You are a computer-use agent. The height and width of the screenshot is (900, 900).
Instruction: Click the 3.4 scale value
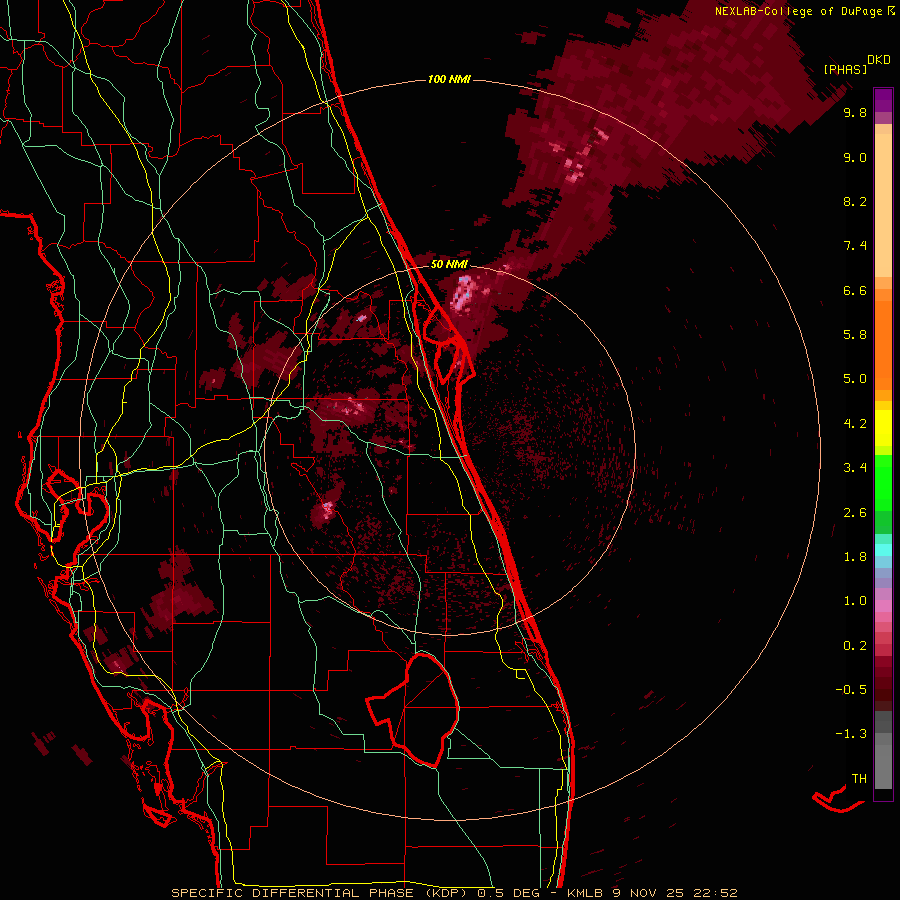(855, 468)
